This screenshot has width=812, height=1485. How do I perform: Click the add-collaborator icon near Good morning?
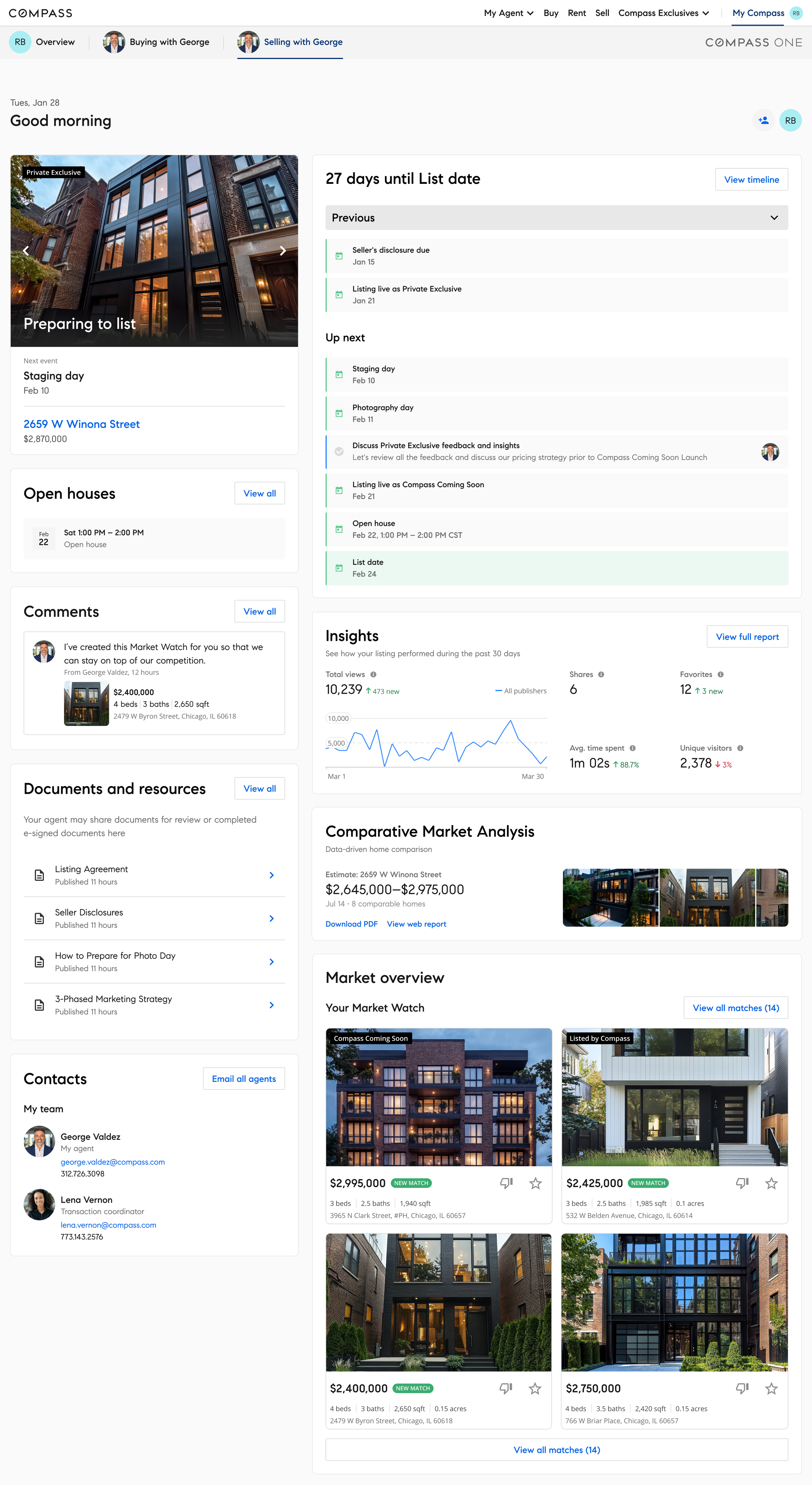click(763, 121)
